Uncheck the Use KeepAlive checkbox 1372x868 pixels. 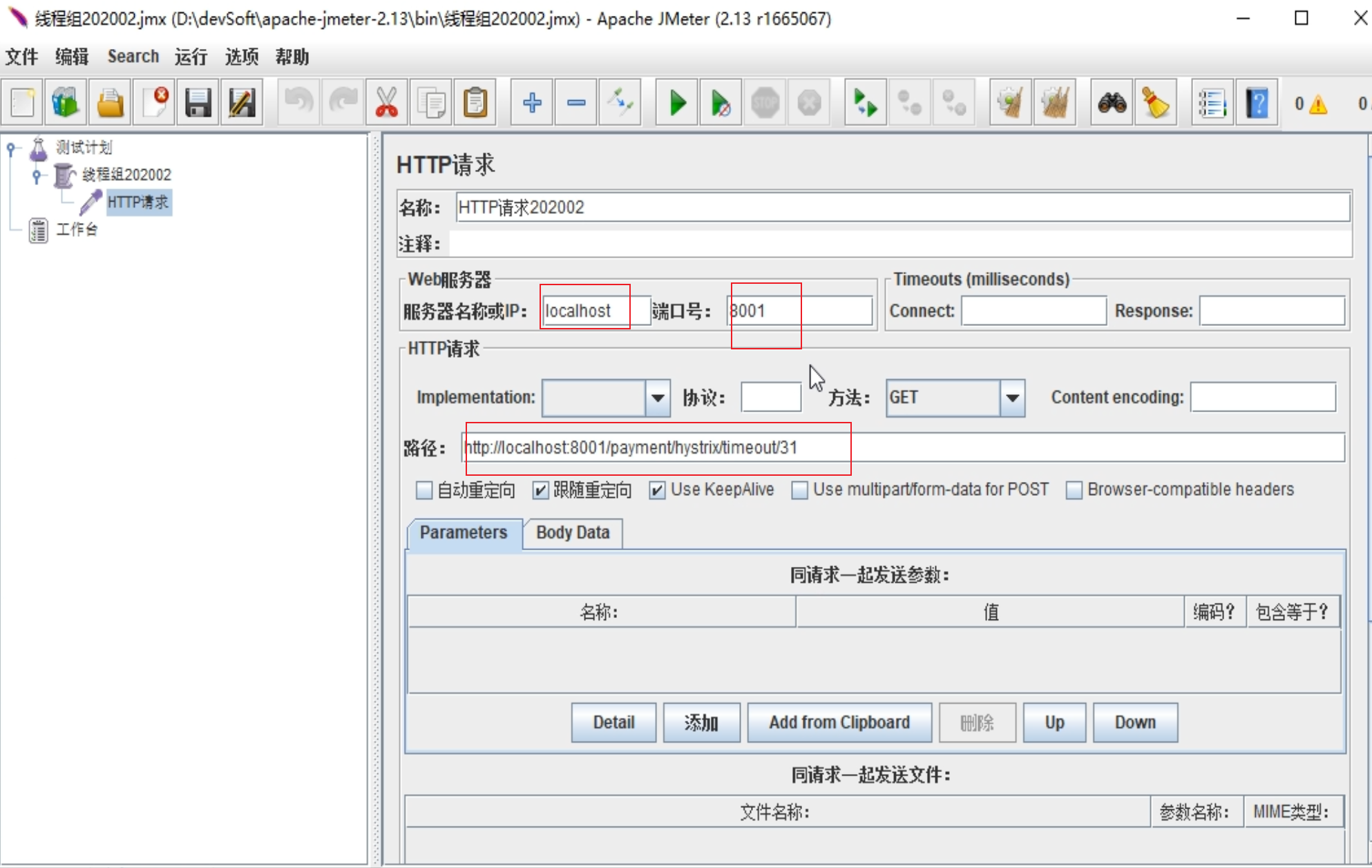[x=657, y=490]
